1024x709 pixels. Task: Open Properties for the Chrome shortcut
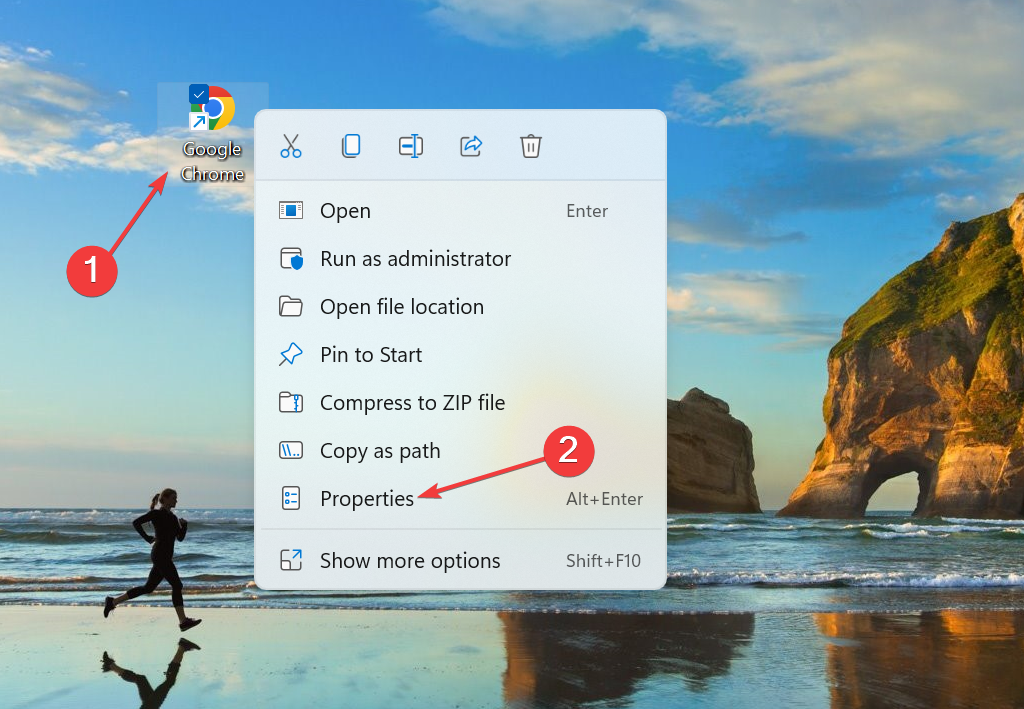pos(366,498)
